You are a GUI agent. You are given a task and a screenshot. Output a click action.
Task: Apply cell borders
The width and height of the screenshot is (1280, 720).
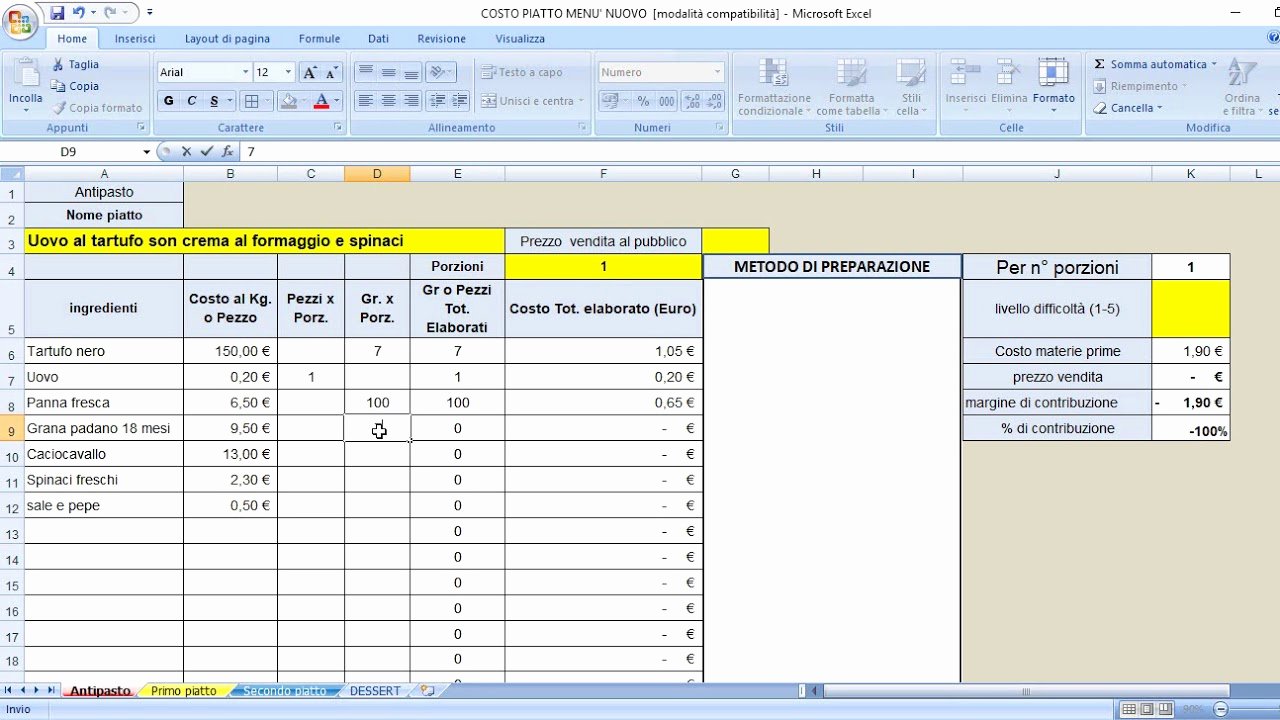pyautogui.click(x=252, y=101)
